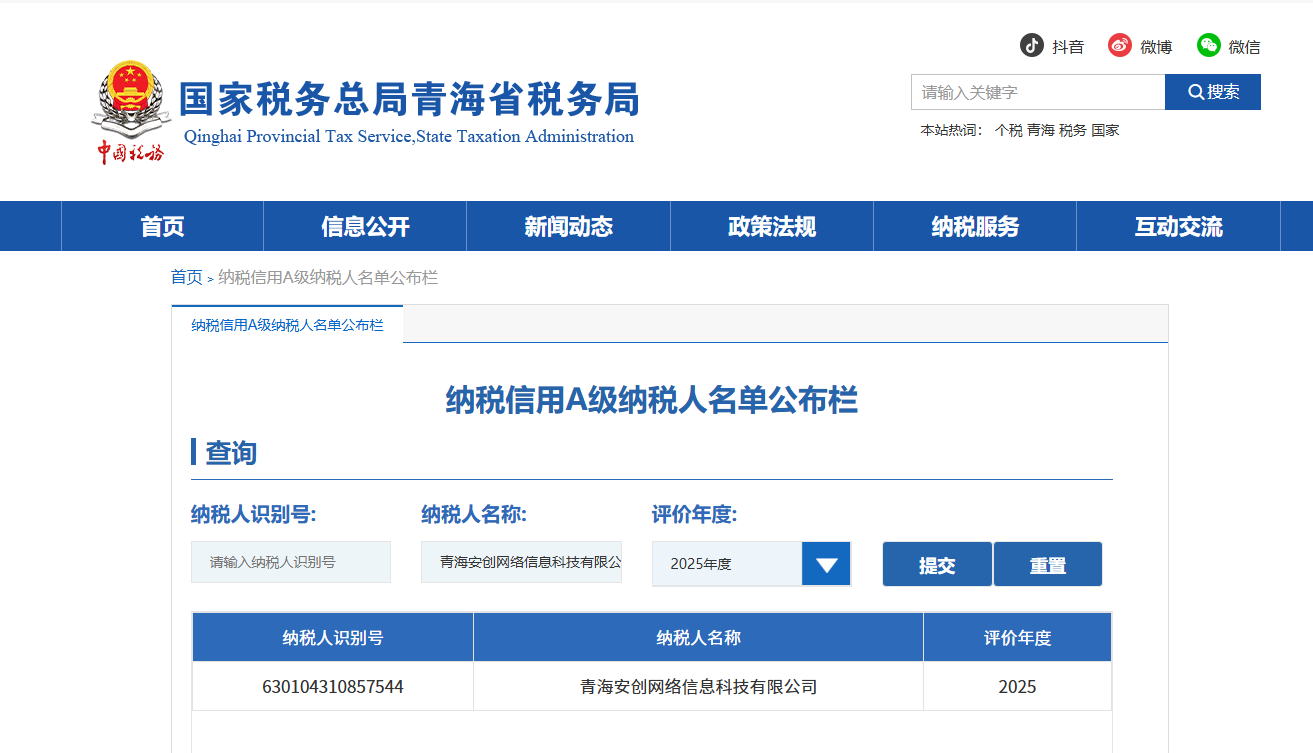
Task: Open the 互动交流 menu
Action: pyautogui.click(x=1178, y=226)
